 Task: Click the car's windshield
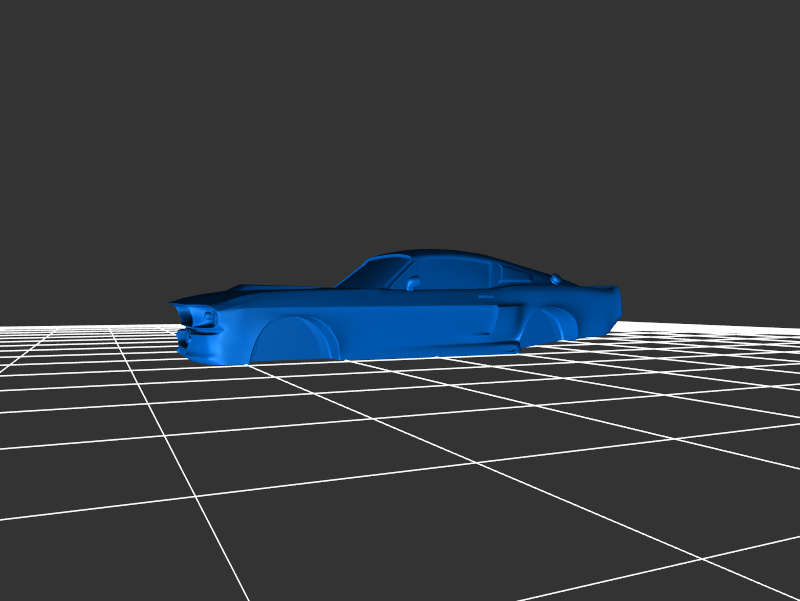(x=375, y=272)
